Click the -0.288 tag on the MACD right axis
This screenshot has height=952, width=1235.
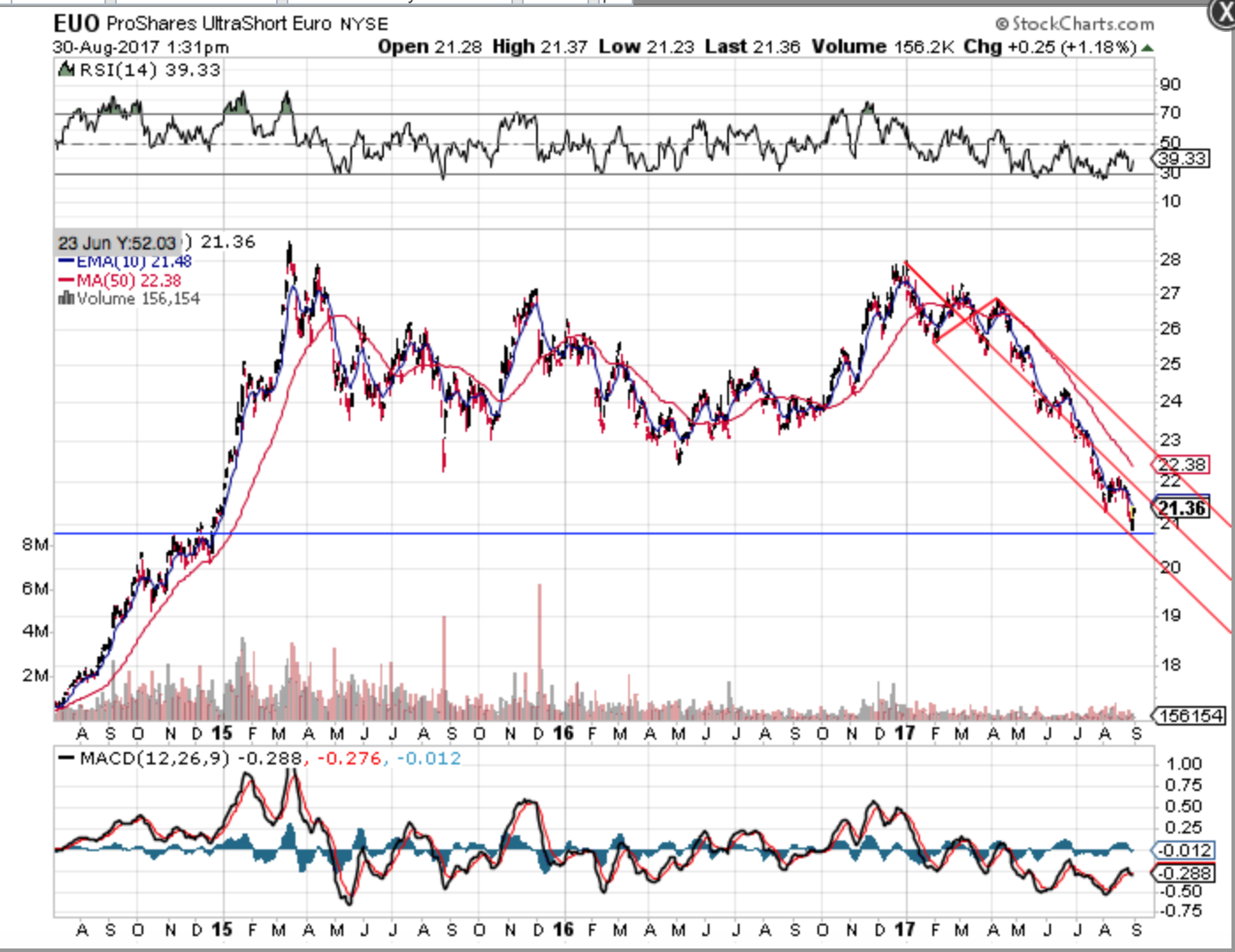1183,873
